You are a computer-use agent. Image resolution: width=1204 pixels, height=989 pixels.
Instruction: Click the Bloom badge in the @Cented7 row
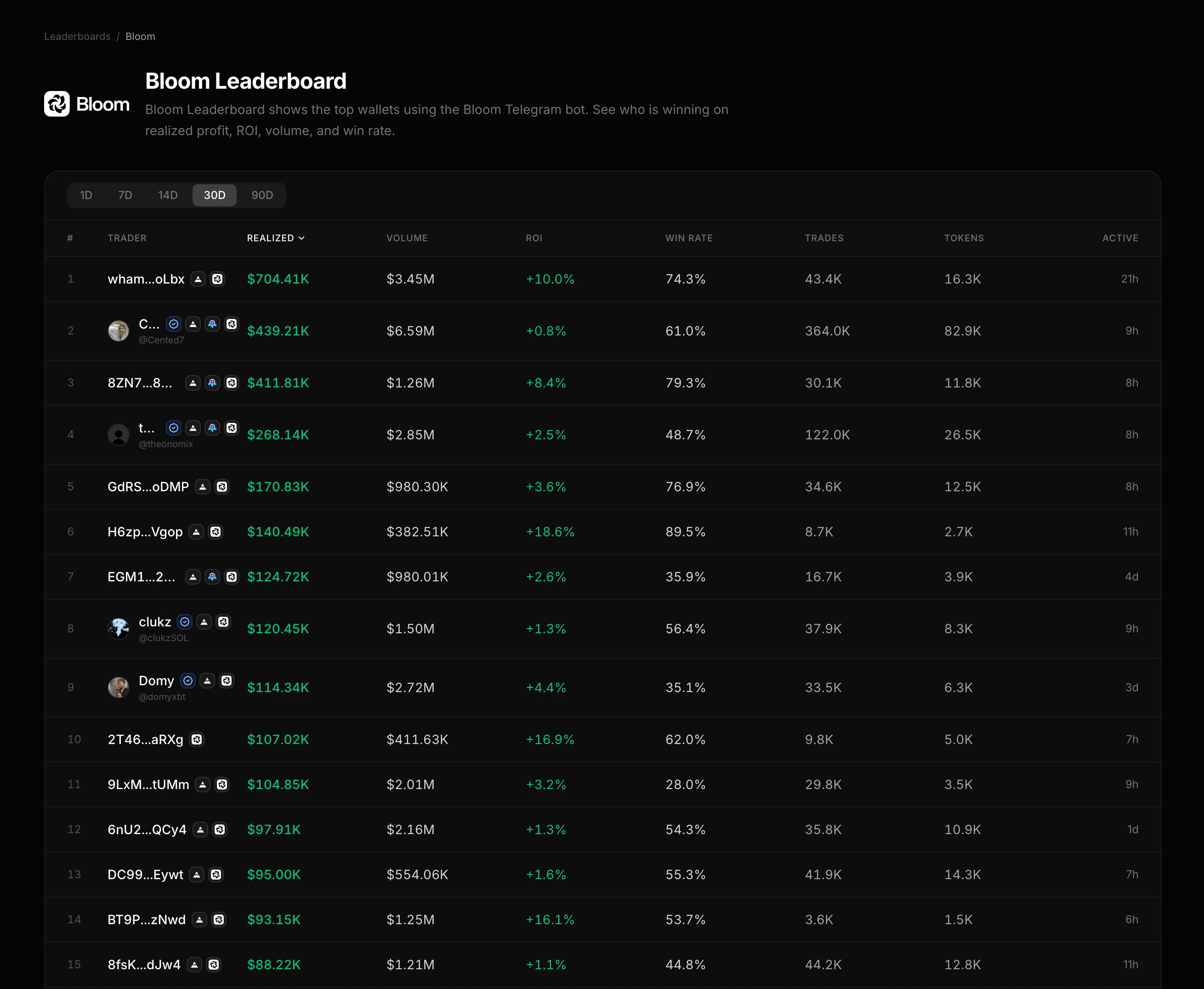click(x=232, y=324)
